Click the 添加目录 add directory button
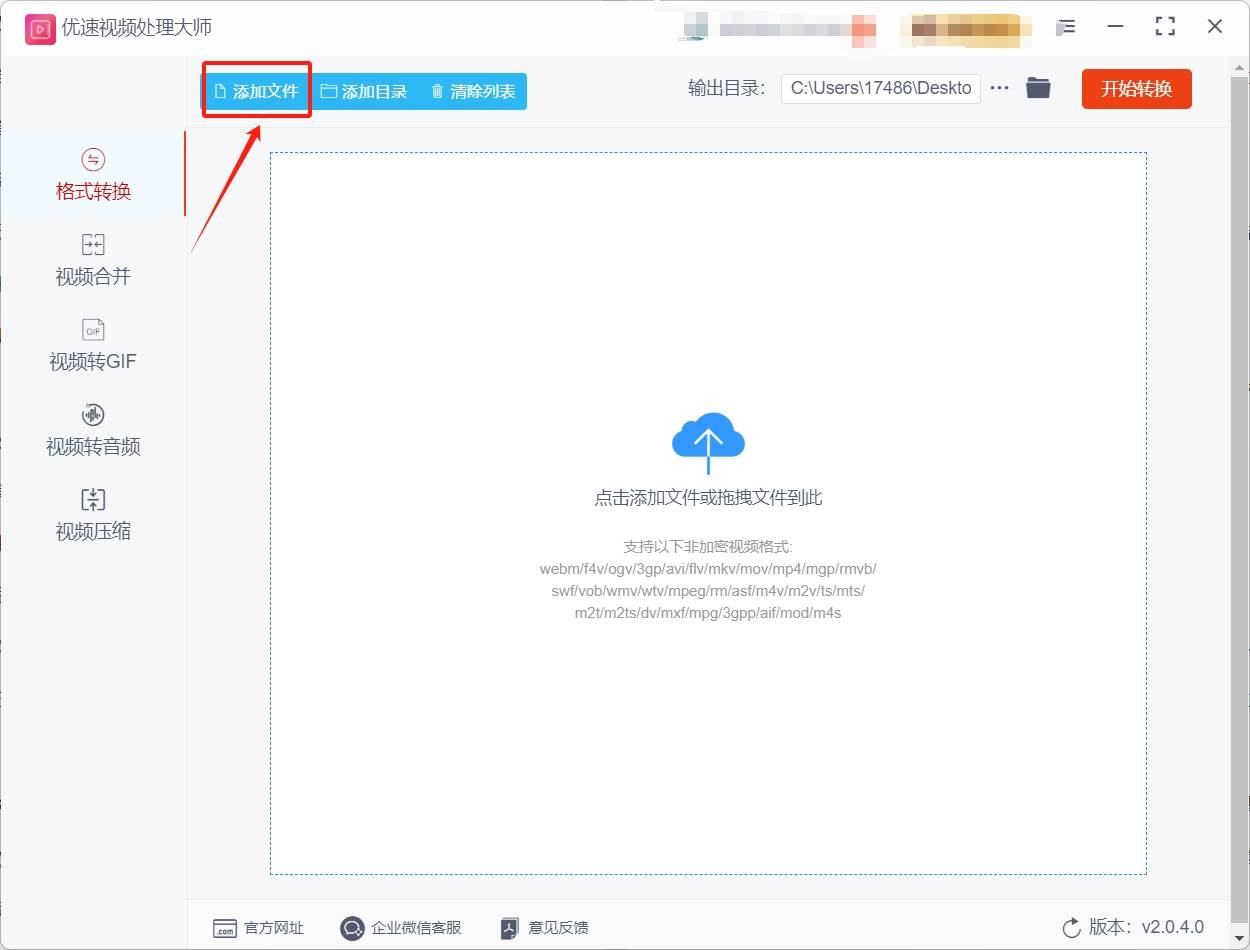 tap(366, 90)
